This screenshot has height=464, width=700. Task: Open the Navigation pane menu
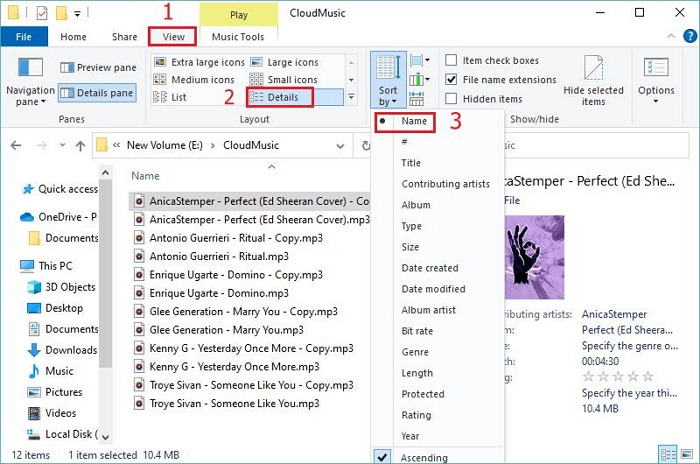29,82
